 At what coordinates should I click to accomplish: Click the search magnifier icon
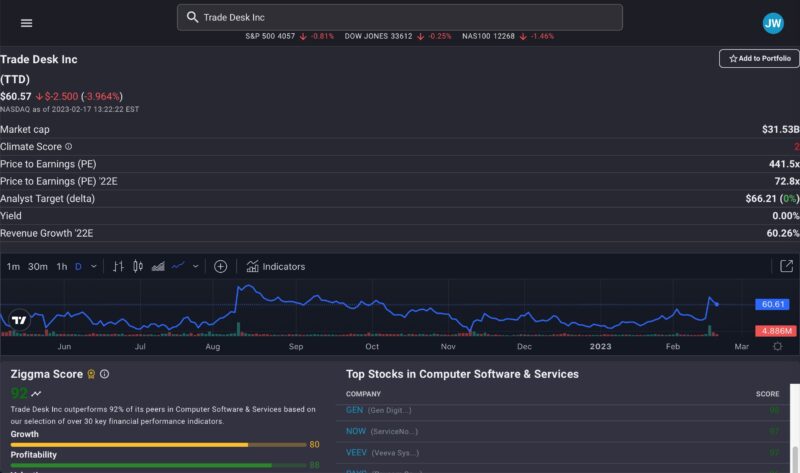(192, 17)
